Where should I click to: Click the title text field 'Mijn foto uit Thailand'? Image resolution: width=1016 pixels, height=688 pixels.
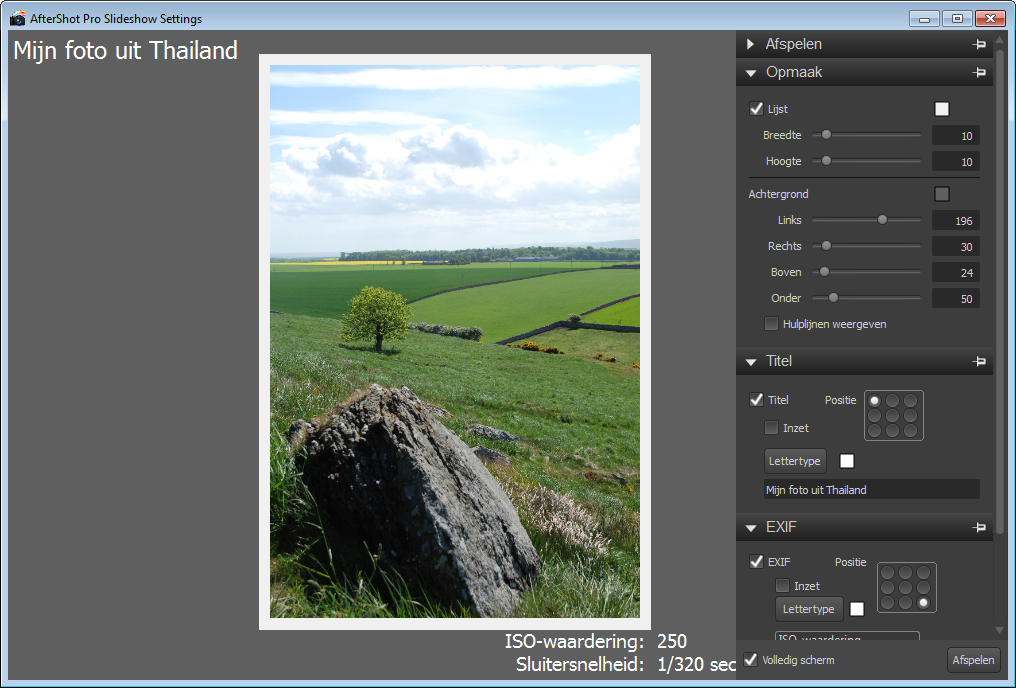871,490
